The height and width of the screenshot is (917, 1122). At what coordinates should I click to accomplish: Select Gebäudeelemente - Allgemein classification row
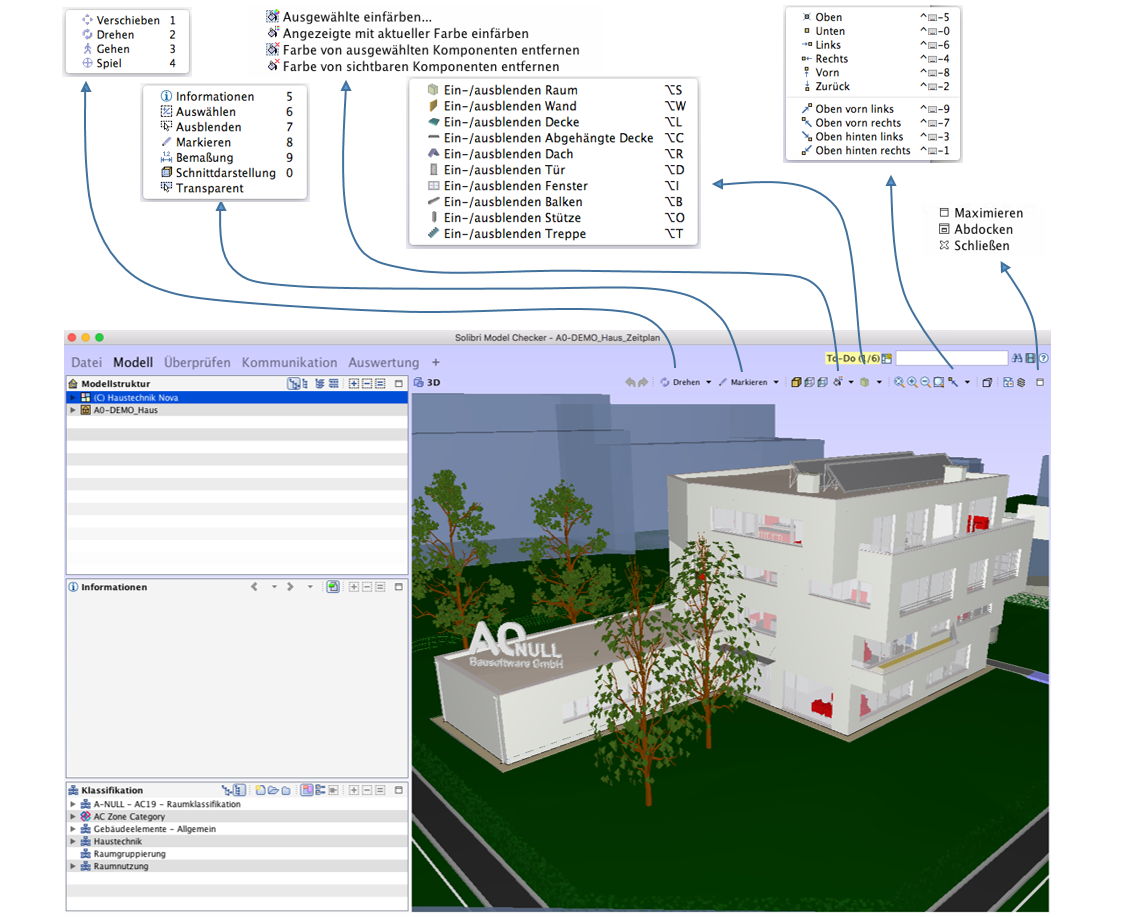click(x=237, y=830)
